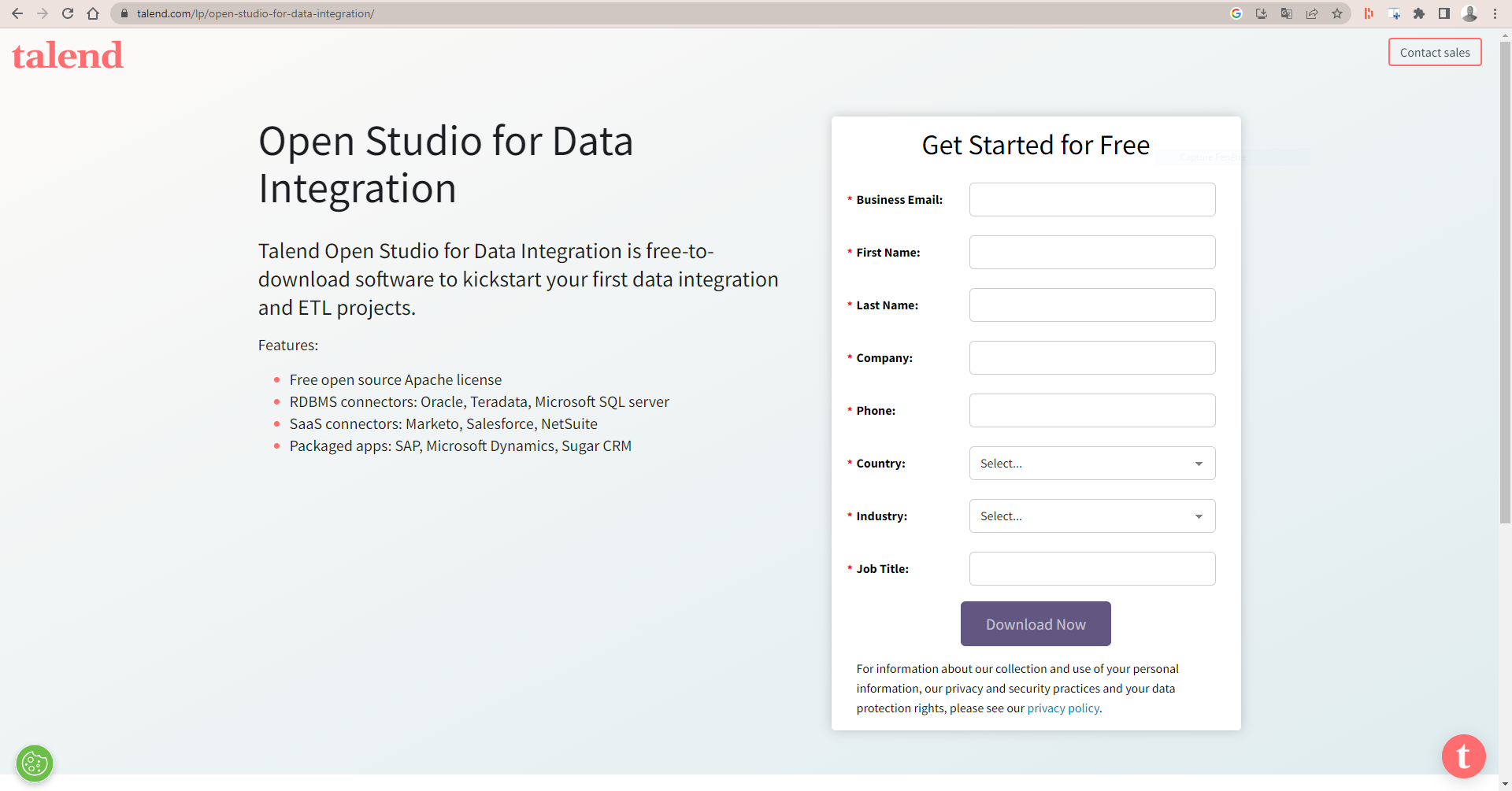
Task: Click the 'Open Studio for Data Integration' heading
Action: click(x=446, y=164)
